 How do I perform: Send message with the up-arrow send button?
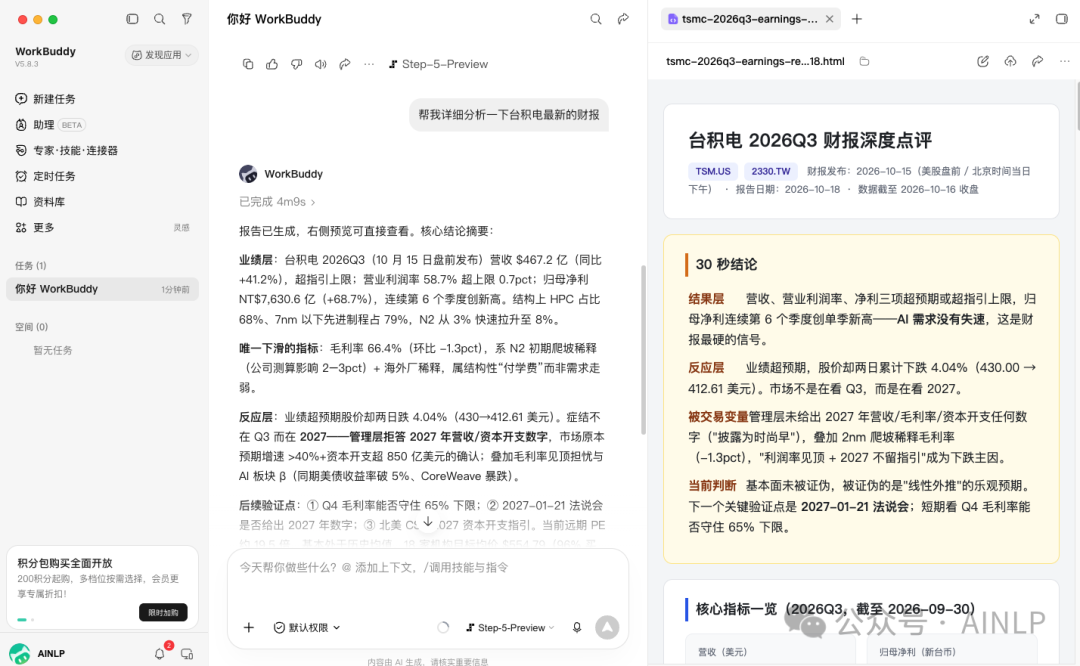(607, 627)
